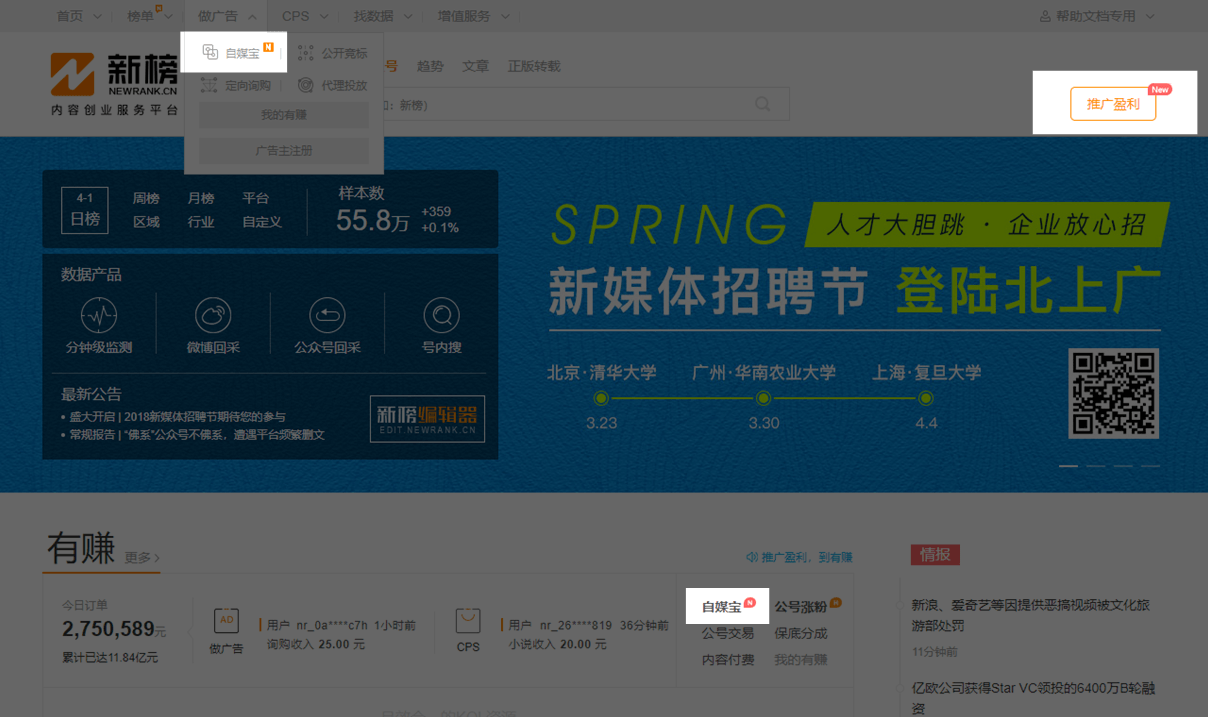Image resolution: width=1208 pixels, height=717 pixels.
Task: Click the CPS shopping bag icon
Action: pyautogui.click(x=468, y=621)
